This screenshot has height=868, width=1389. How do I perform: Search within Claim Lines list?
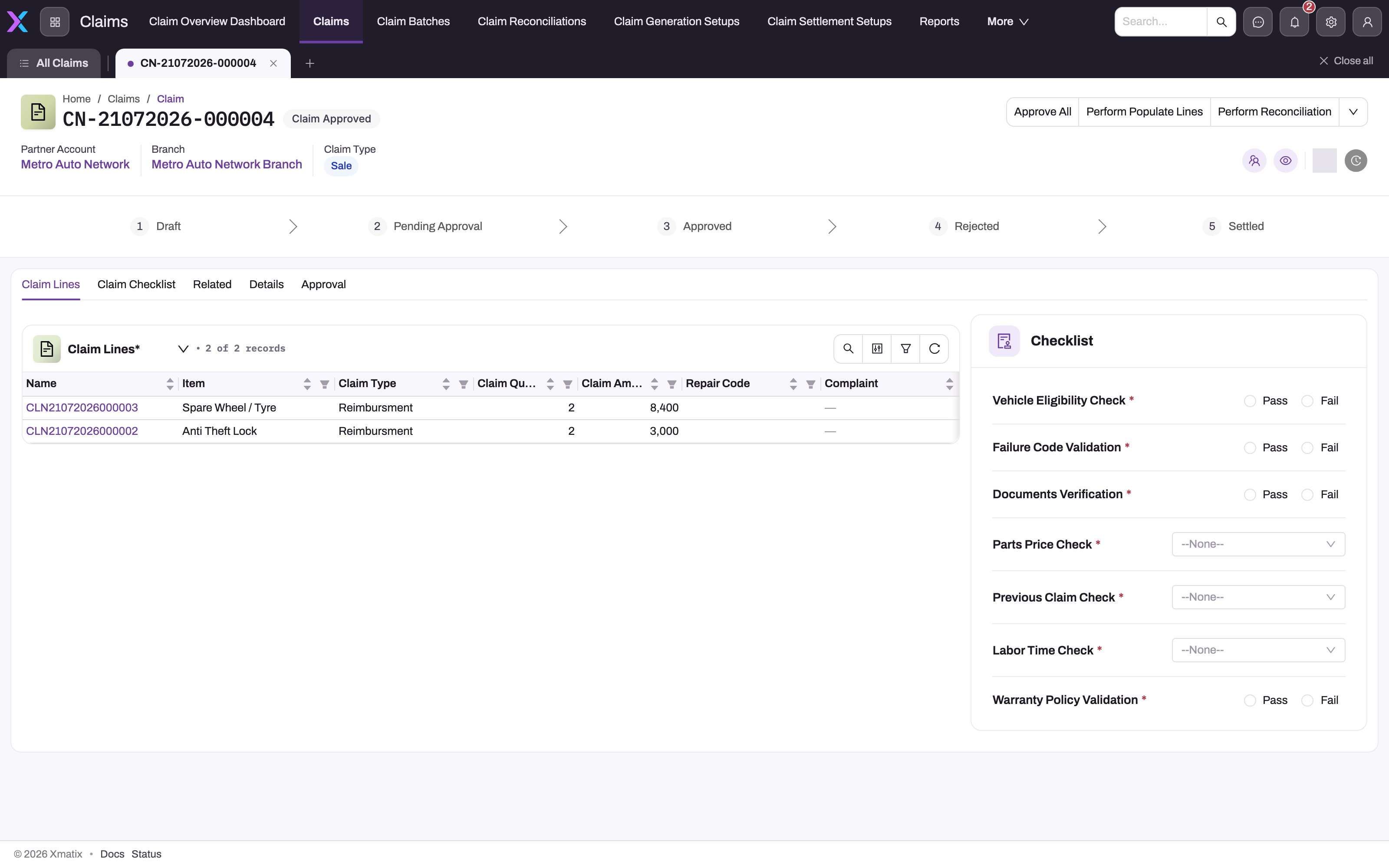tap(848, 349)
